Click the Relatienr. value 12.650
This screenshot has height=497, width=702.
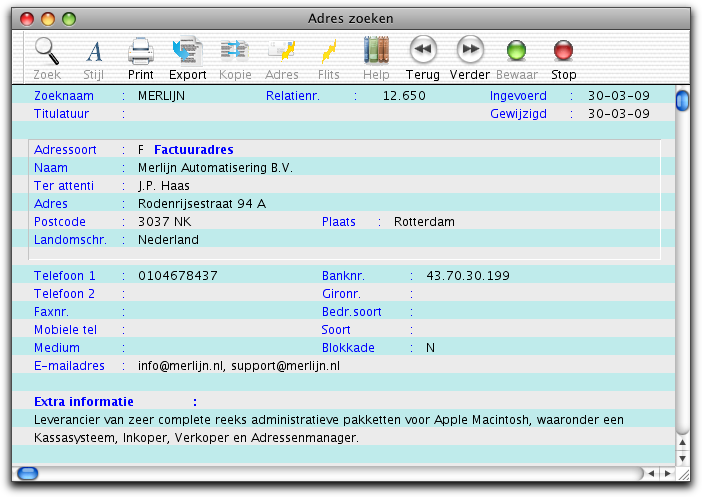pyautogui.click(x=404, y=96)
